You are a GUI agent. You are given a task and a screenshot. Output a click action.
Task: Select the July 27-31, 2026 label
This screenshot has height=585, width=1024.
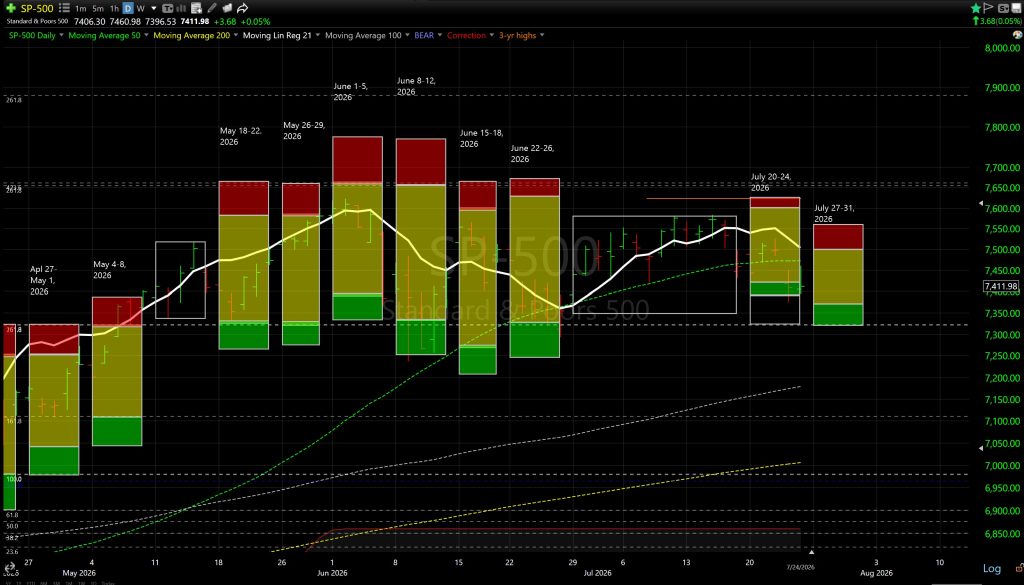click(834, 213)
